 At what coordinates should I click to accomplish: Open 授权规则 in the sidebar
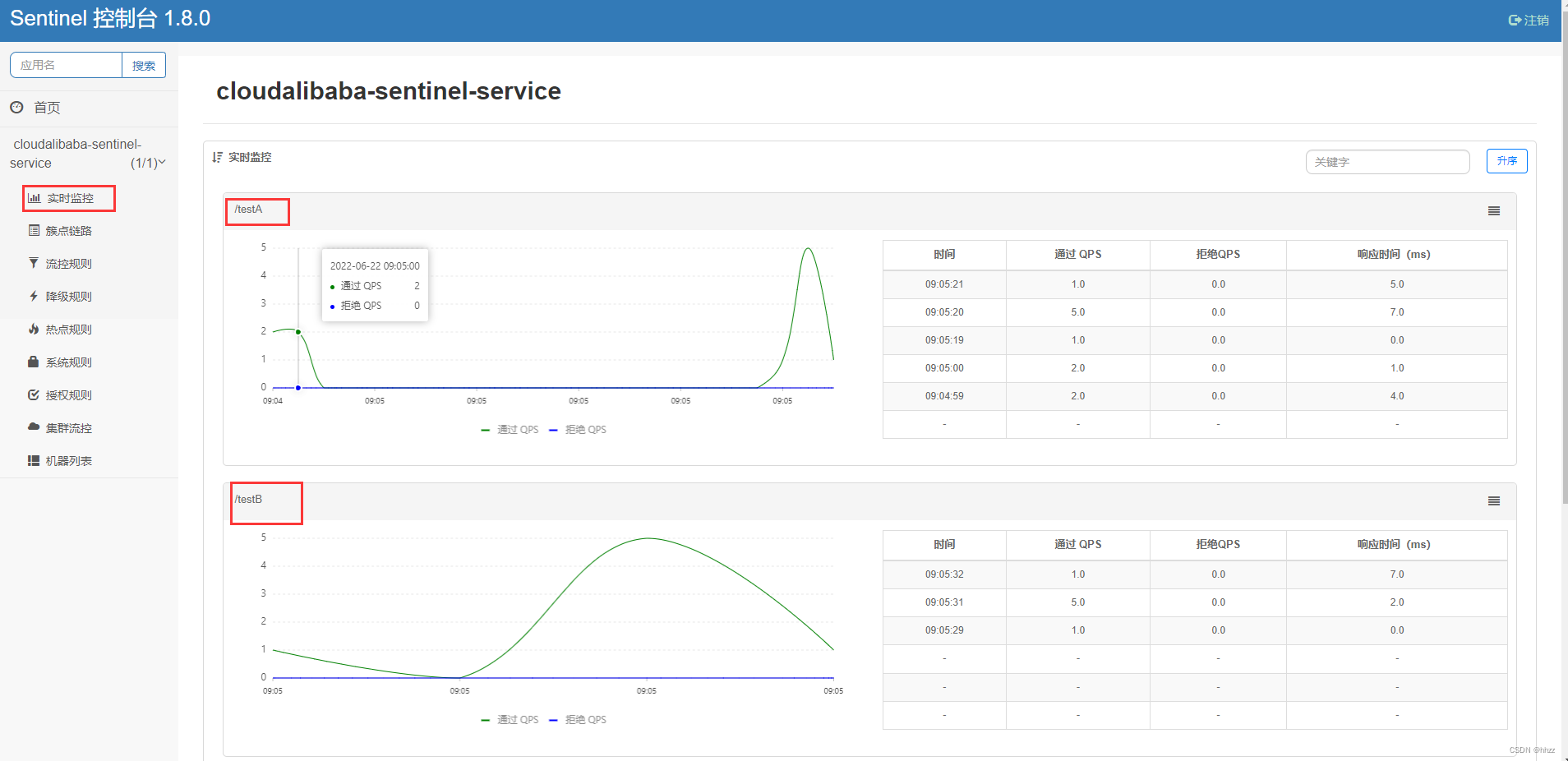click(x=69, y=395)
